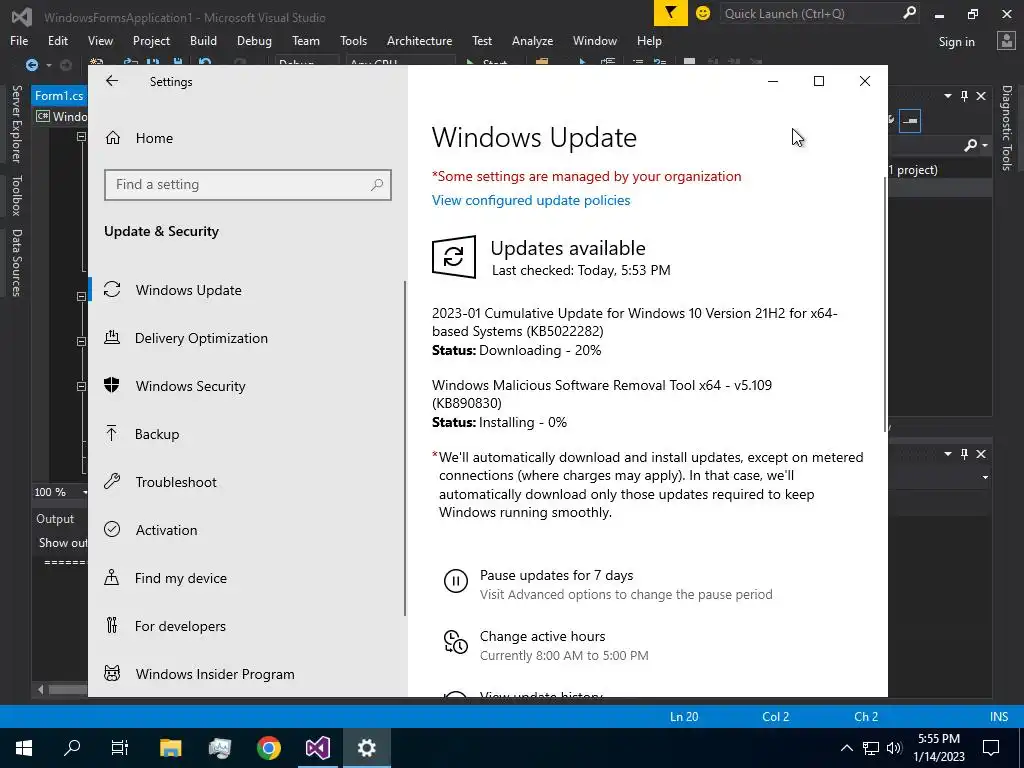
Task: Click the Updates available refresh icon
Action: (454, 257)
